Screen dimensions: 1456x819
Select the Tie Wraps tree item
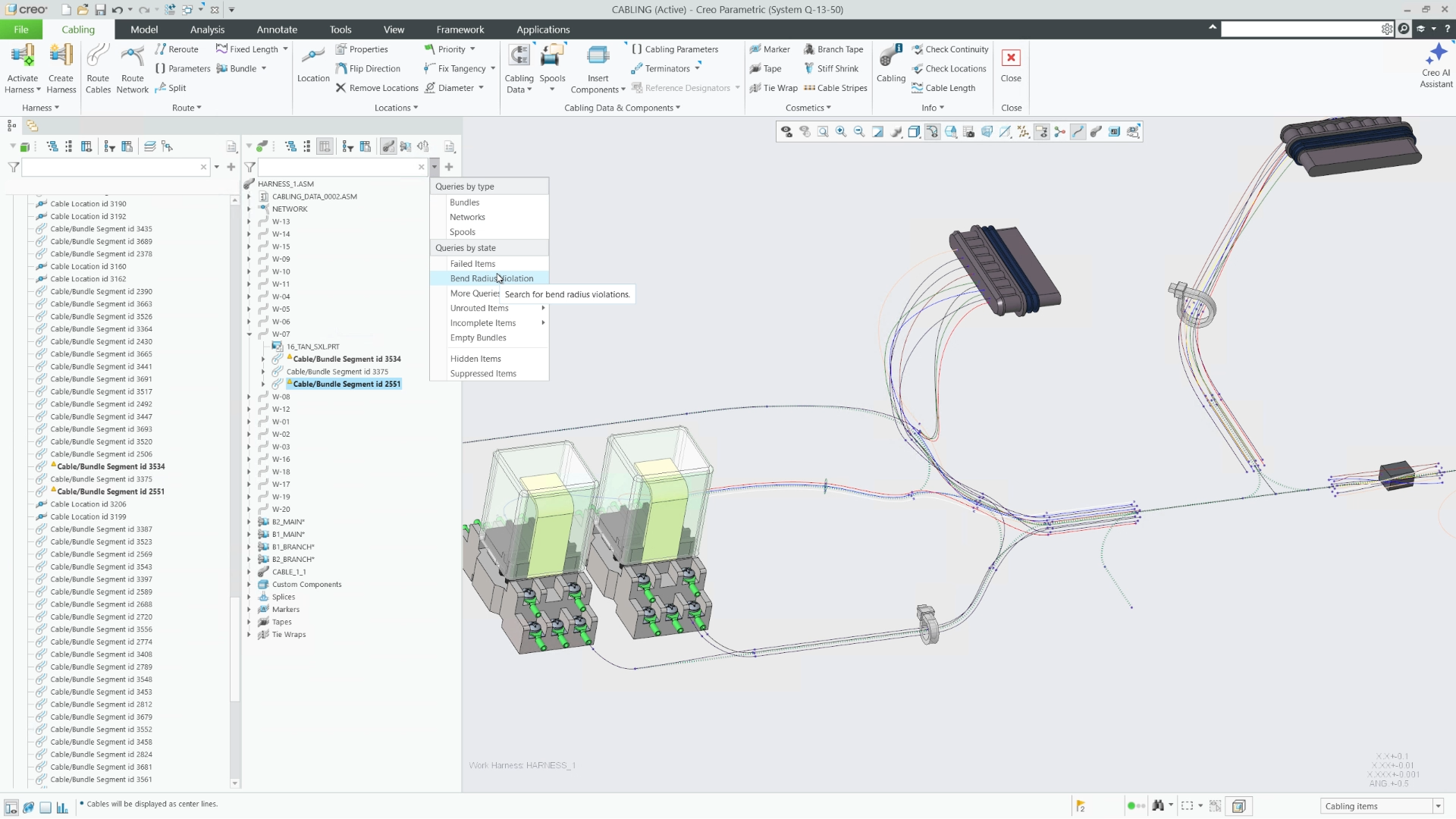(288, 635)
